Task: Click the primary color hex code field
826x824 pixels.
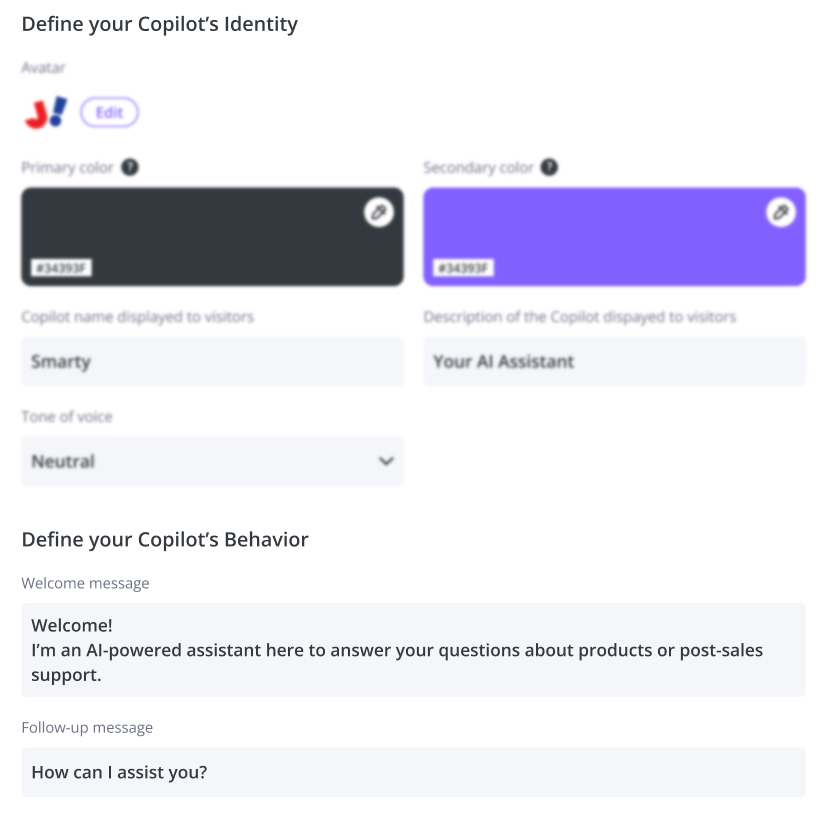Action: pyautogui.click(x=61, y=268)
